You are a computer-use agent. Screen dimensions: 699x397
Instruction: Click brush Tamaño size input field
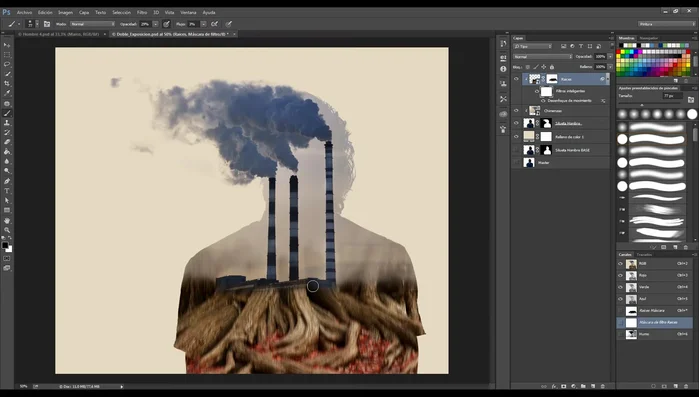coord(673,96)
